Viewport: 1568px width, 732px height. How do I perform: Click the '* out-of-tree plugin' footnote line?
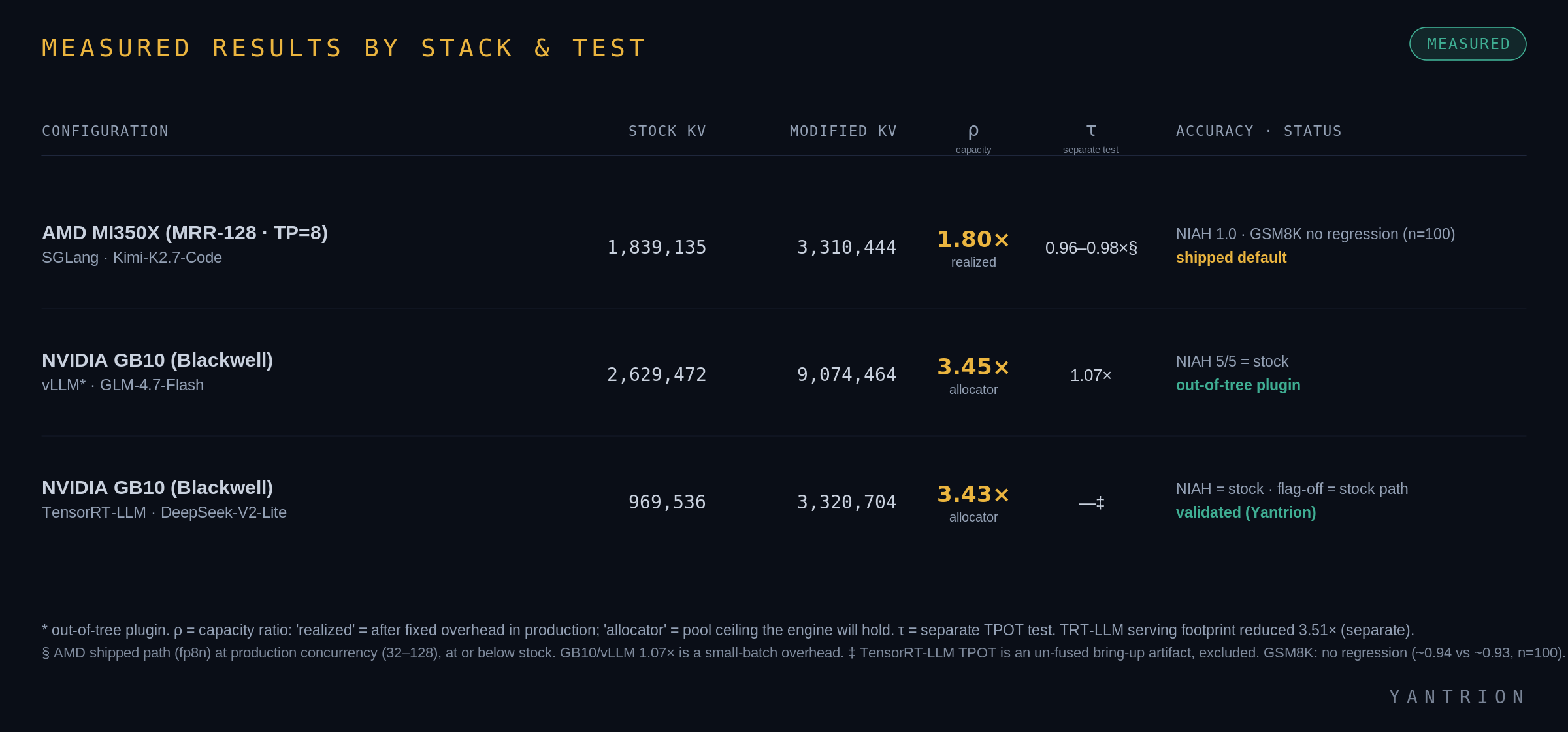(x=728, y=630)
